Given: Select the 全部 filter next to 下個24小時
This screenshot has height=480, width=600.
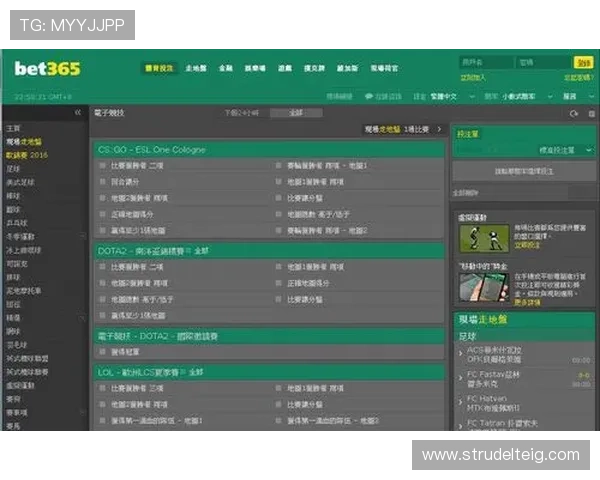Looking at the screenshot, I should click(296, 113).
